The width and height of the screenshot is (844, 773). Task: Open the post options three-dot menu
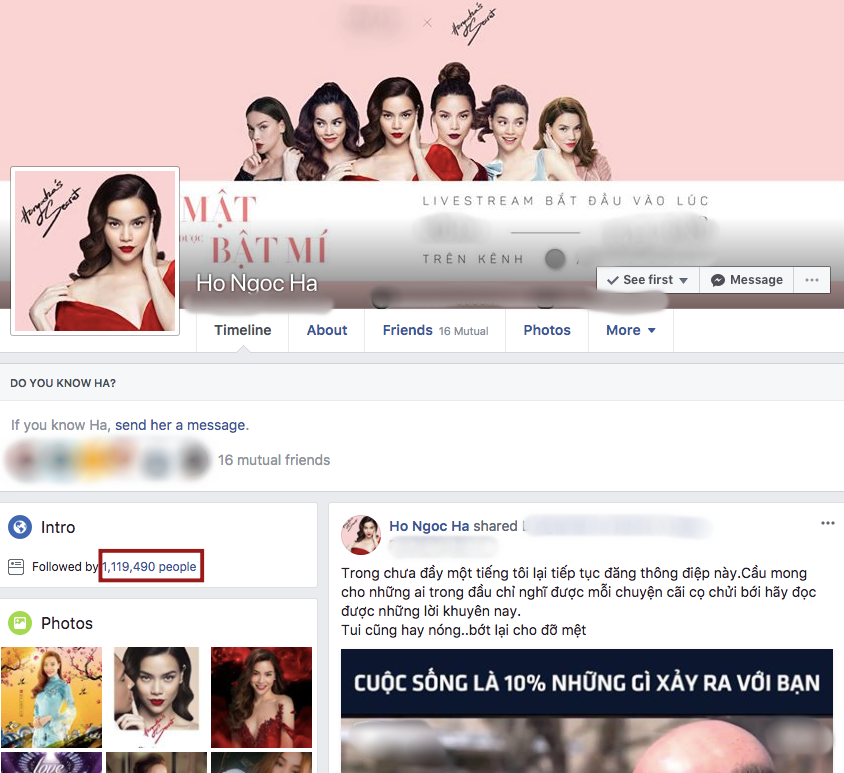(827, 523)
